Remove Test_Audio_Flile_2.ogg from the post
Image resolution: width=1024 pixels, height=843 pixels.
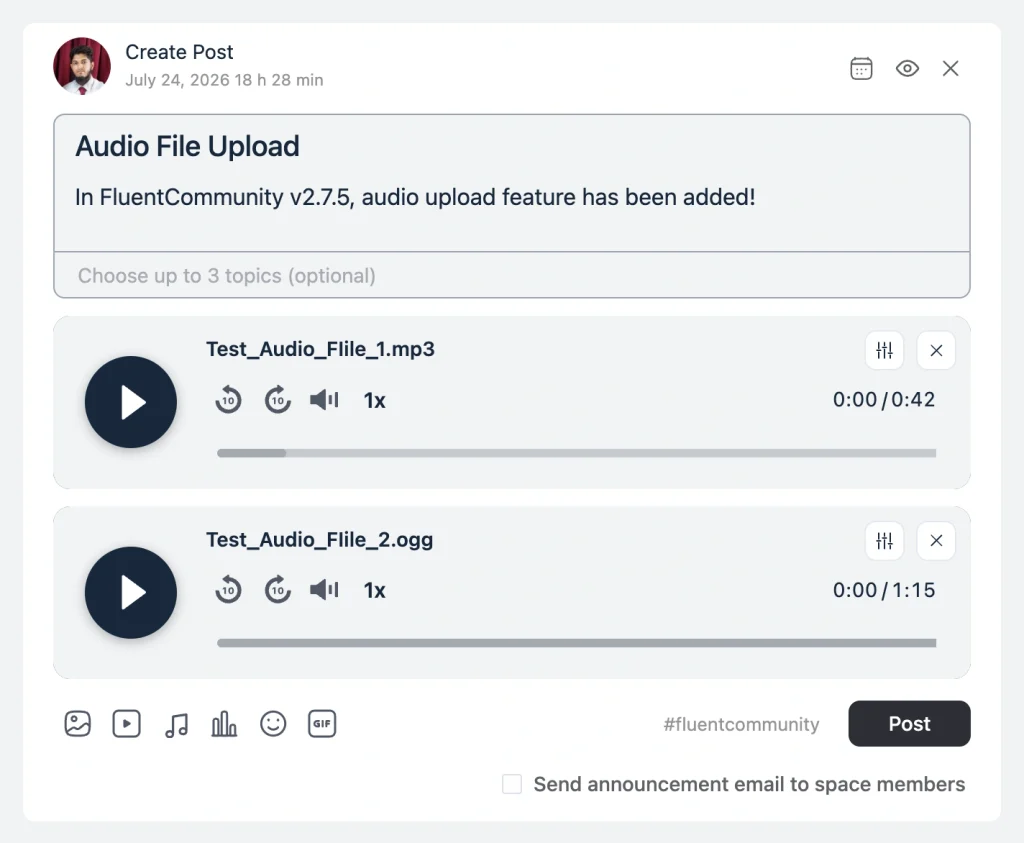click(936, 541)
